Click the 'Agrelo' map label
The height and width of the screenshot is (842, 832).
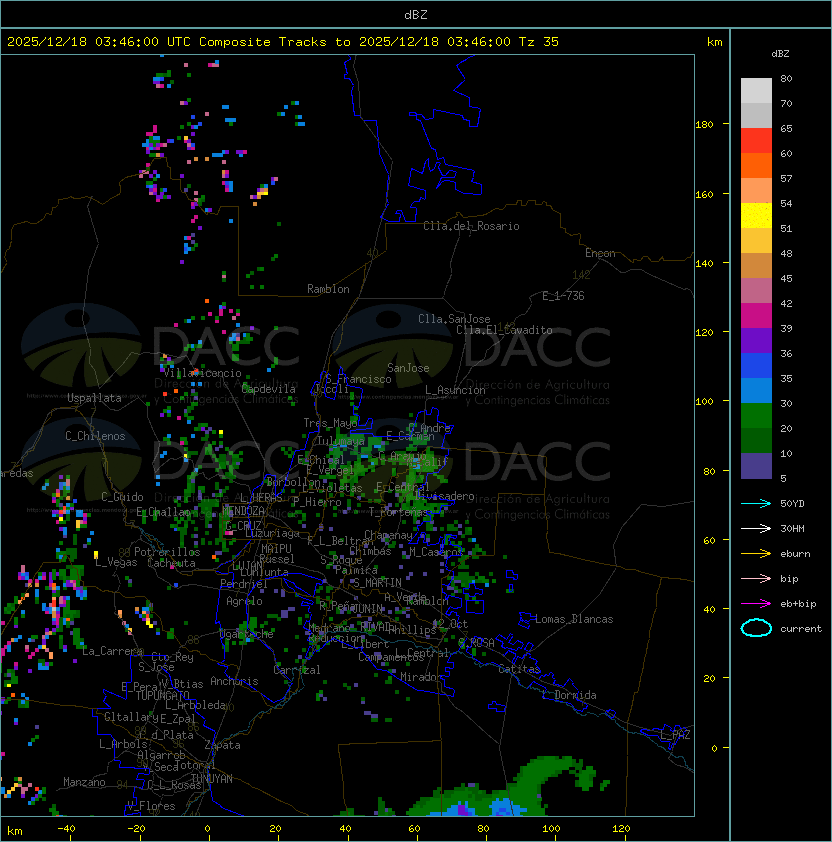coord(244,601)
